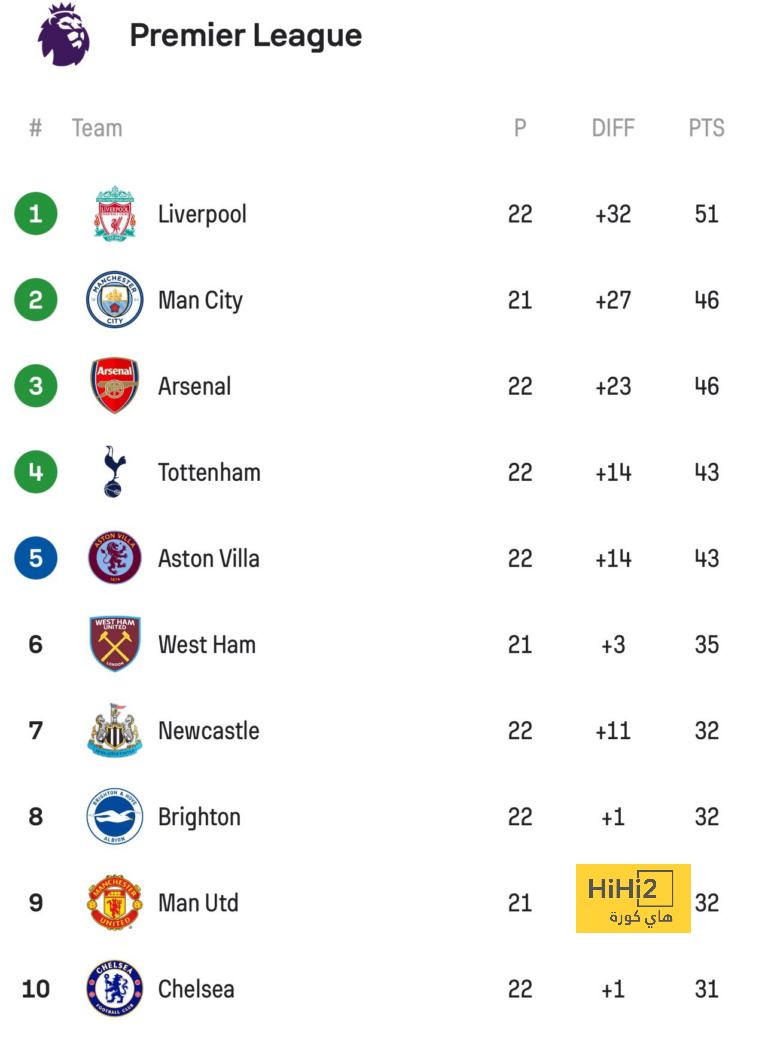Click the Man Utd red crest
768x1037 pixels.
114,903
